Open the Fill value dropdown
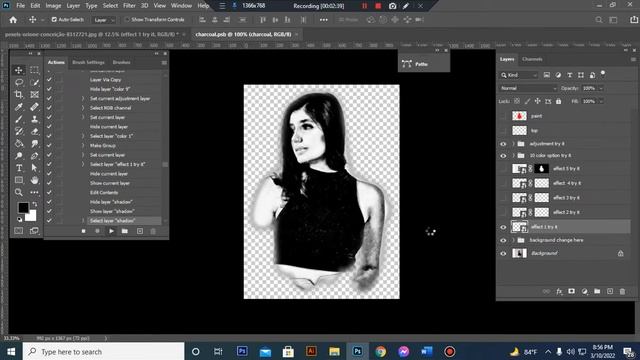 click(x=601, y=101)
